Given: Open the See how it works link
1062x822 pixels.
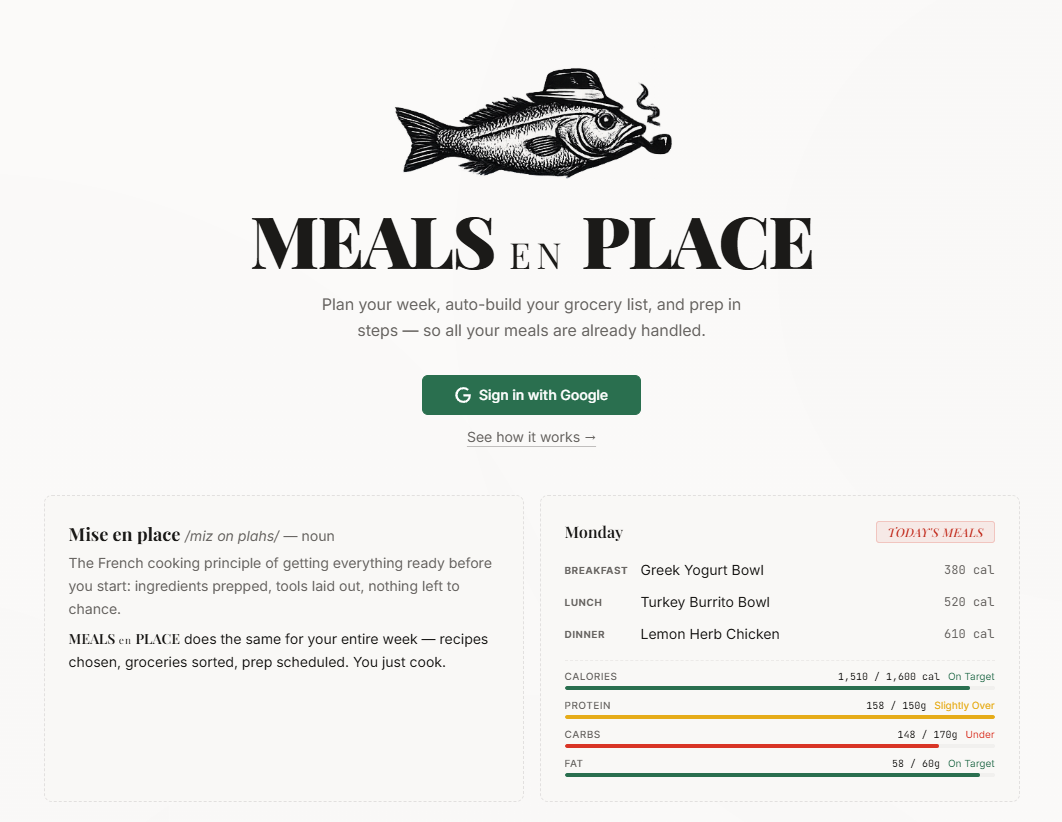Looking at the screenshot, I should pos(531,437).
